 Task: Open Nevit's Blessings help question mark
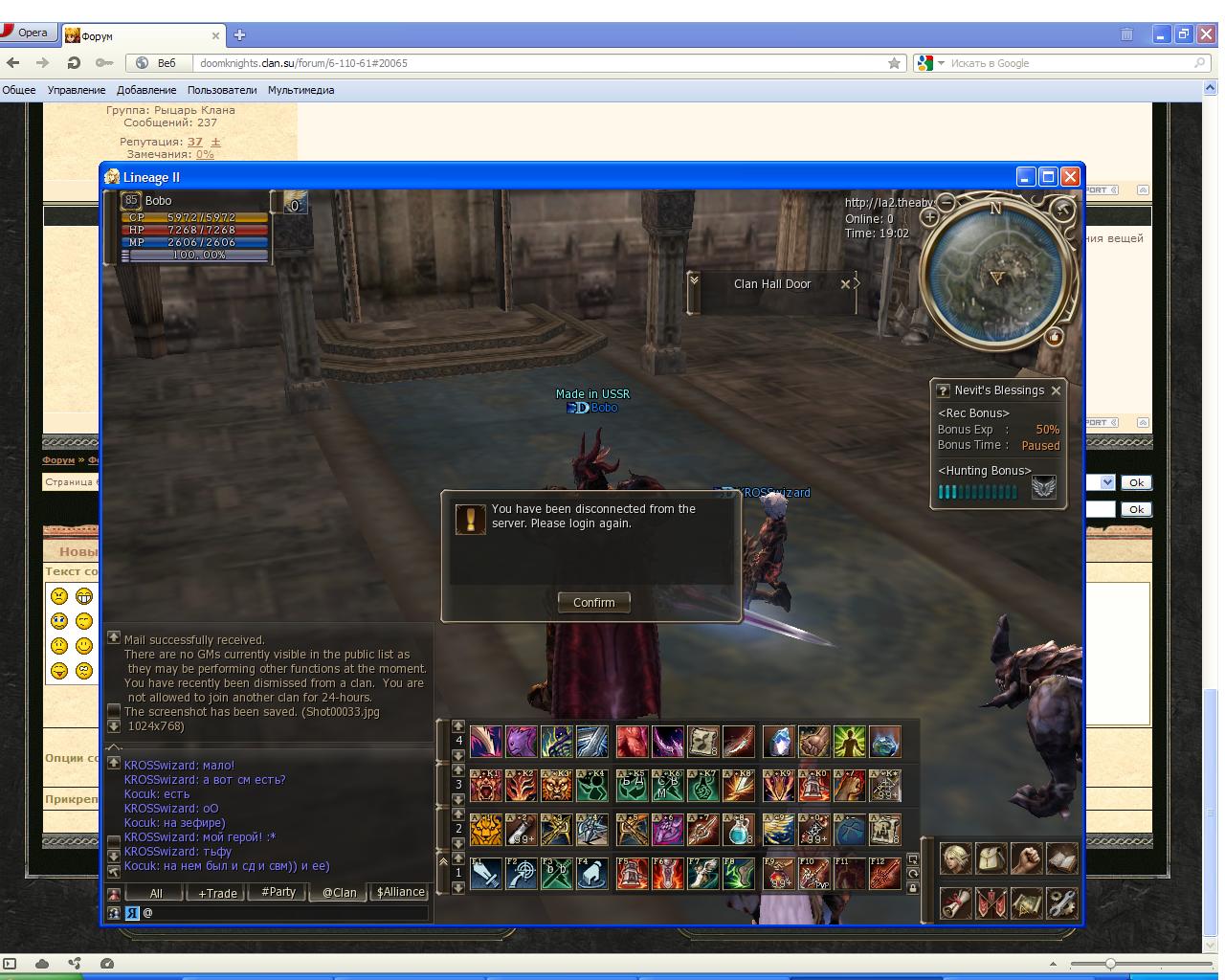tap(943, 390)
